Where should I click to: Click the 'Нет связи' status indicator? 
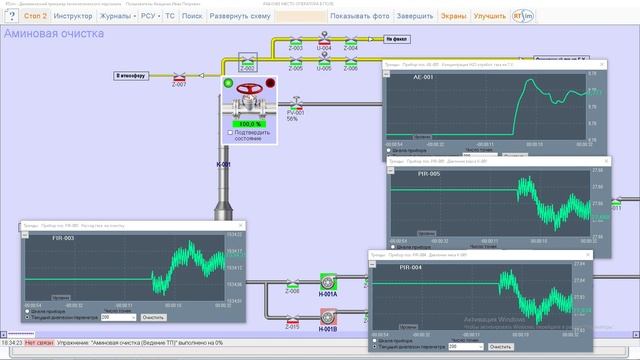(39, 343)
